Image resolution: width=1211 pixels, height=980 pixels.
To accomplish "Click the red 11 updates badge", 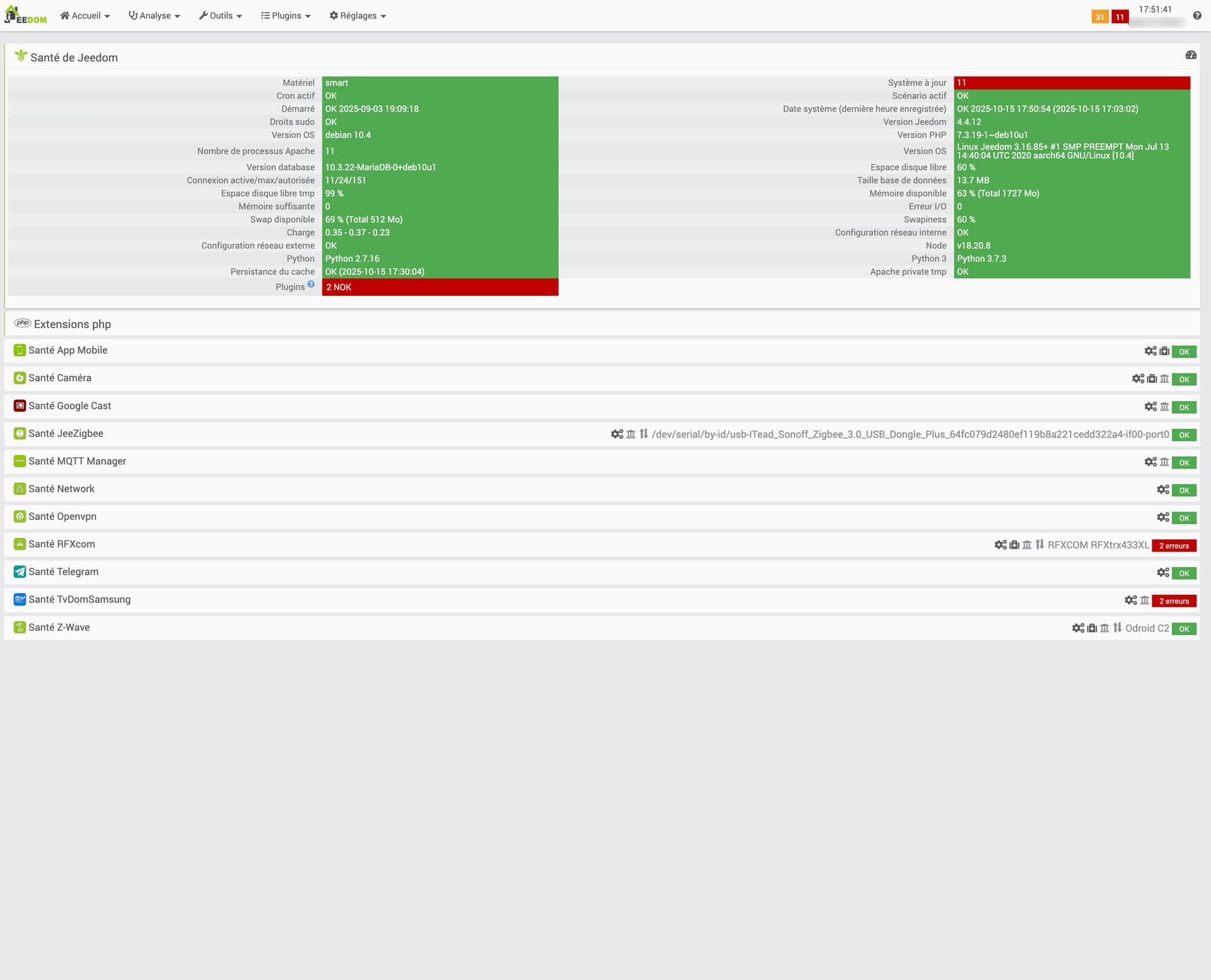I will tap(1120, 17).
